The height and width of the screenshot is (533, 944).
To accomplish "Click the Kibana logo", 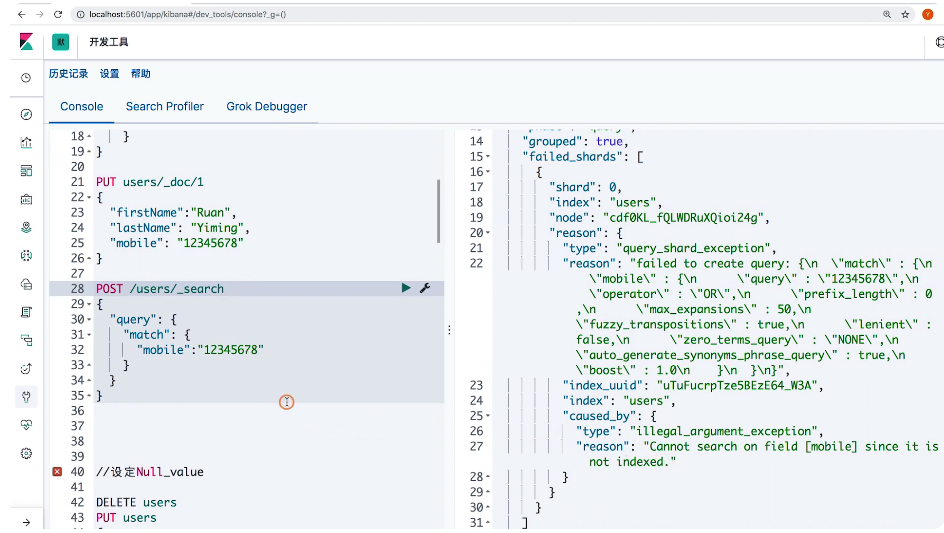I will point(26,42).
